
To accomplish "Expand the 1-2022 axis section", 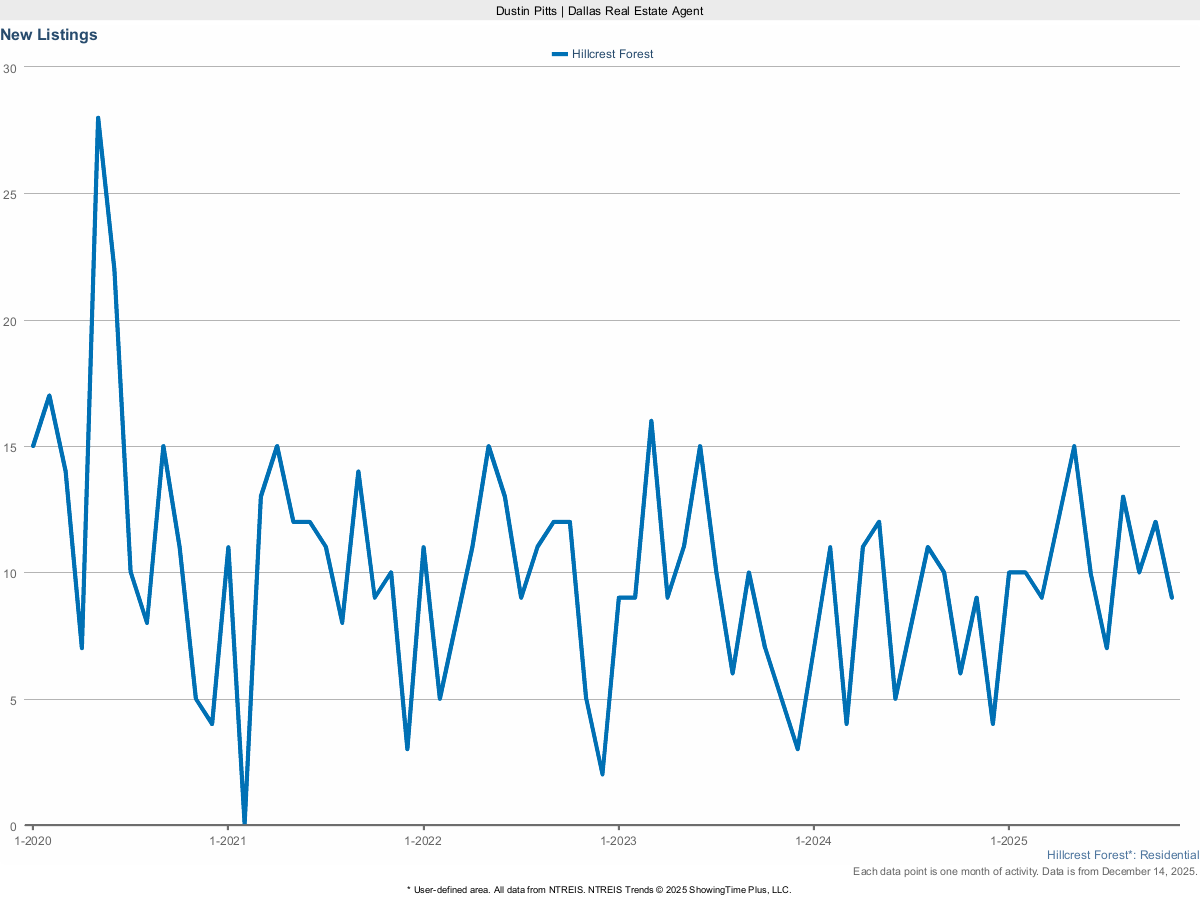I will 424,841.
